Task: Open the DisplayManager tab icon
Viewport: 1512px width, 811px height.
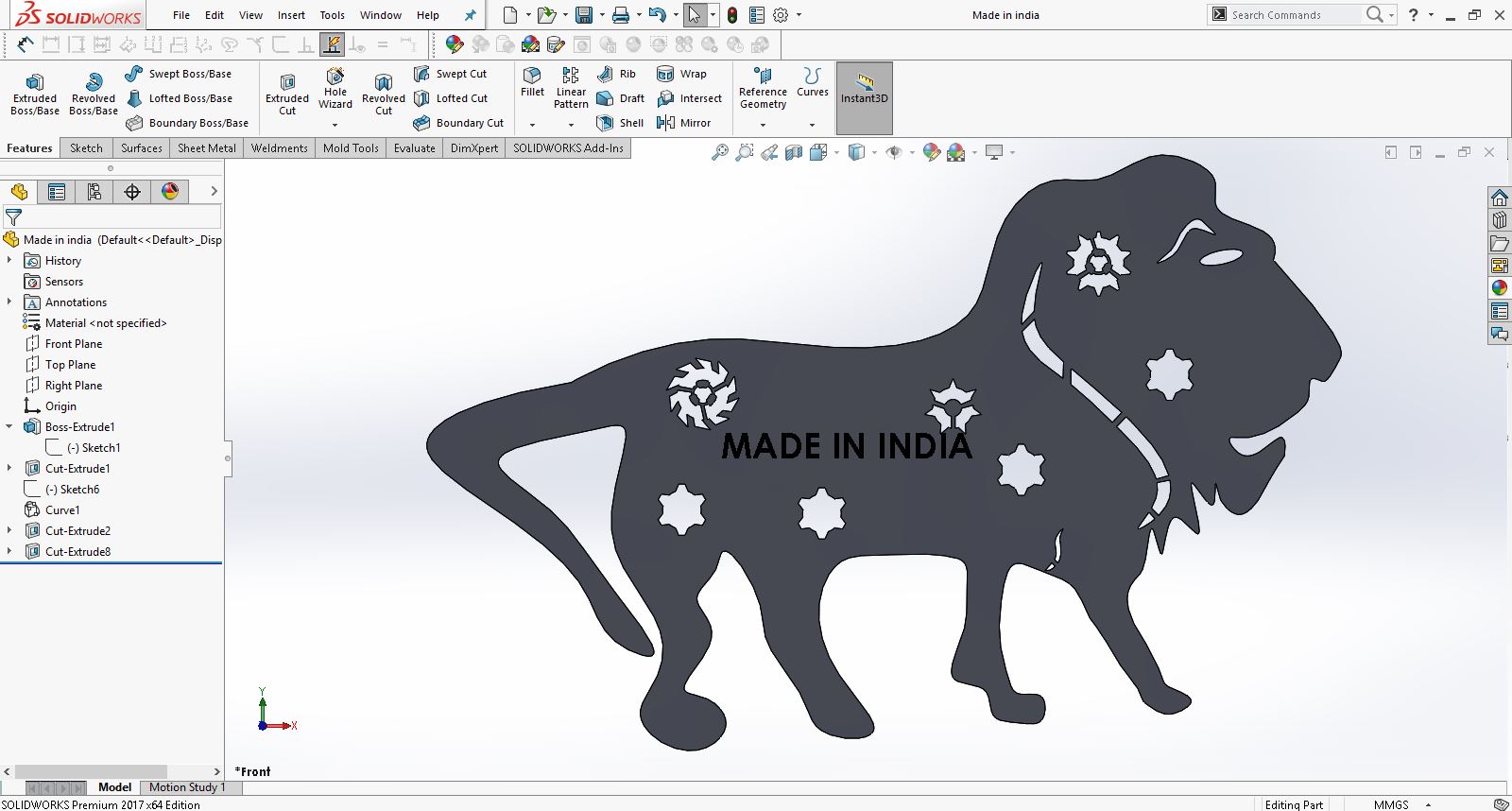Action: click(x=170, y=192)
